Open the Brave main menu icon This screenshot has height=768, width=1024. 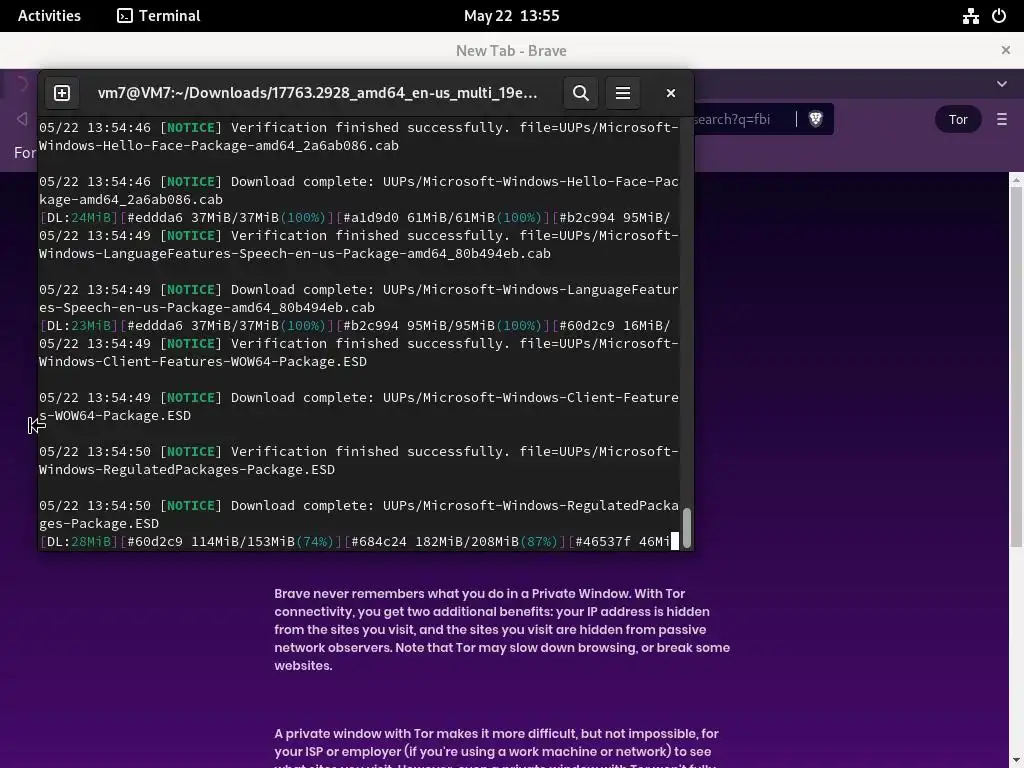pos(1002,120)
